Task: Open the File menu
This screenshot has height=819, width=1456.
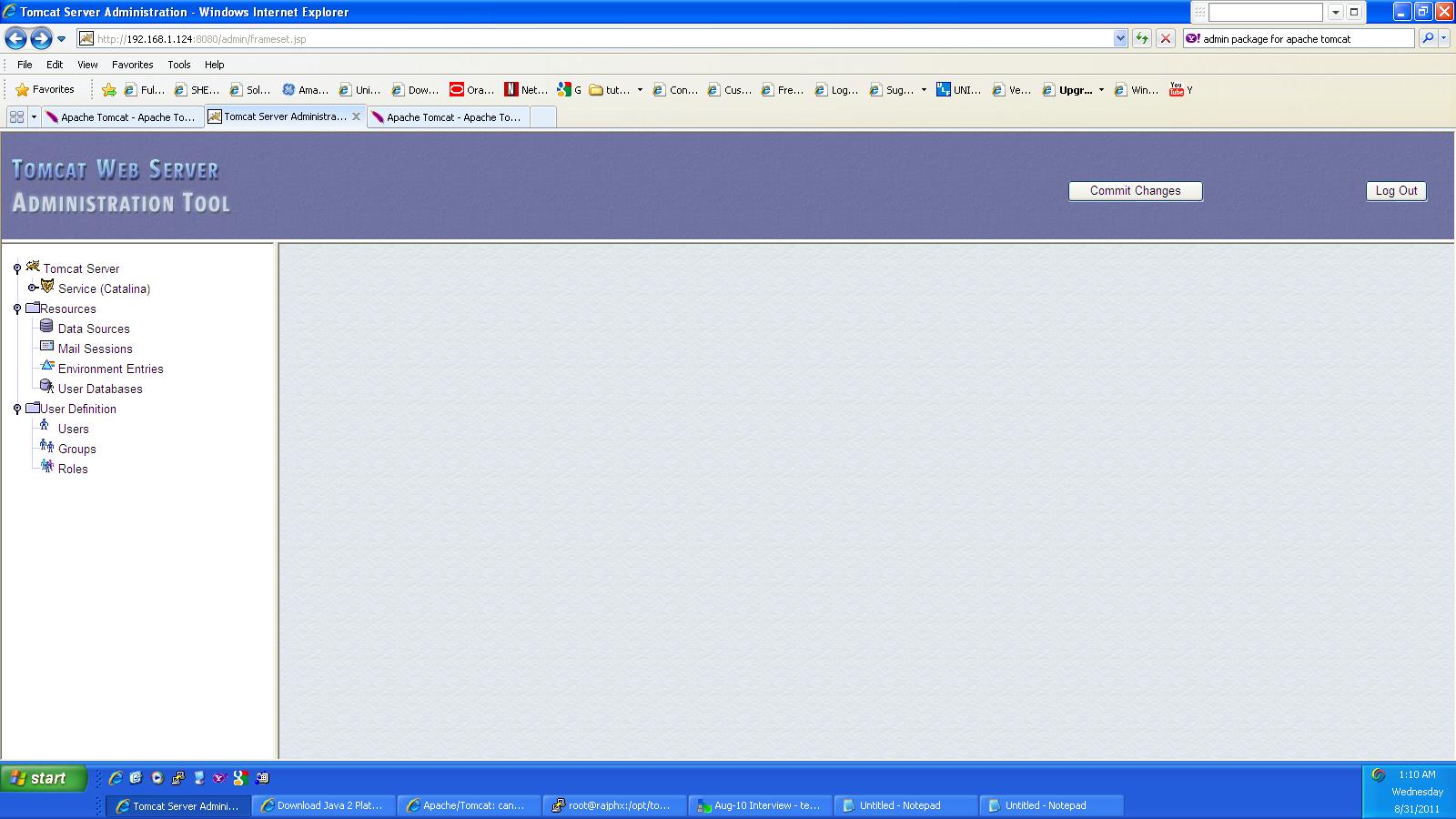Action: point(25,65)
